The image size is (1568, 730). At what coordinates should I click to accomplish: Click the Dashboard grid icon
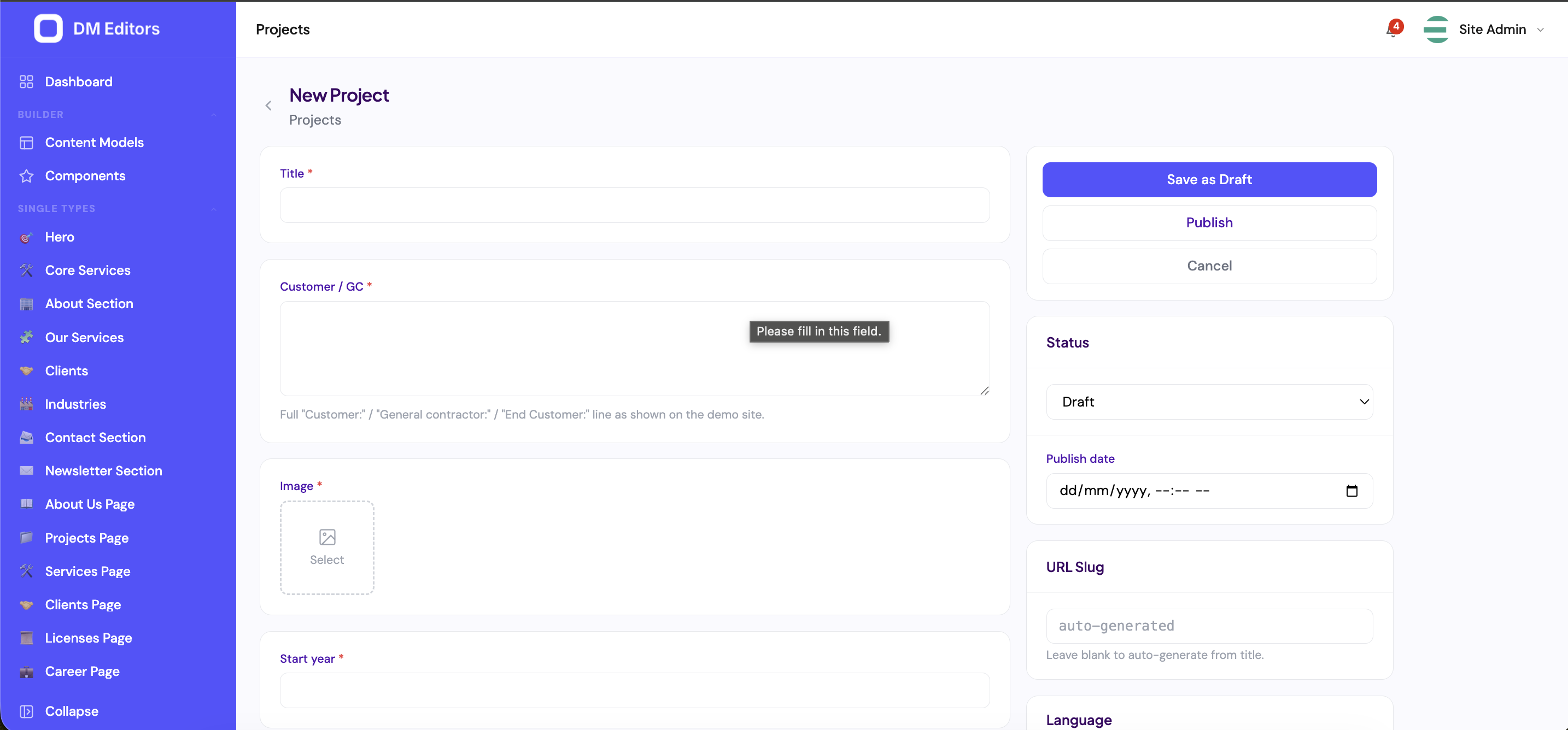tap(26, 81)
